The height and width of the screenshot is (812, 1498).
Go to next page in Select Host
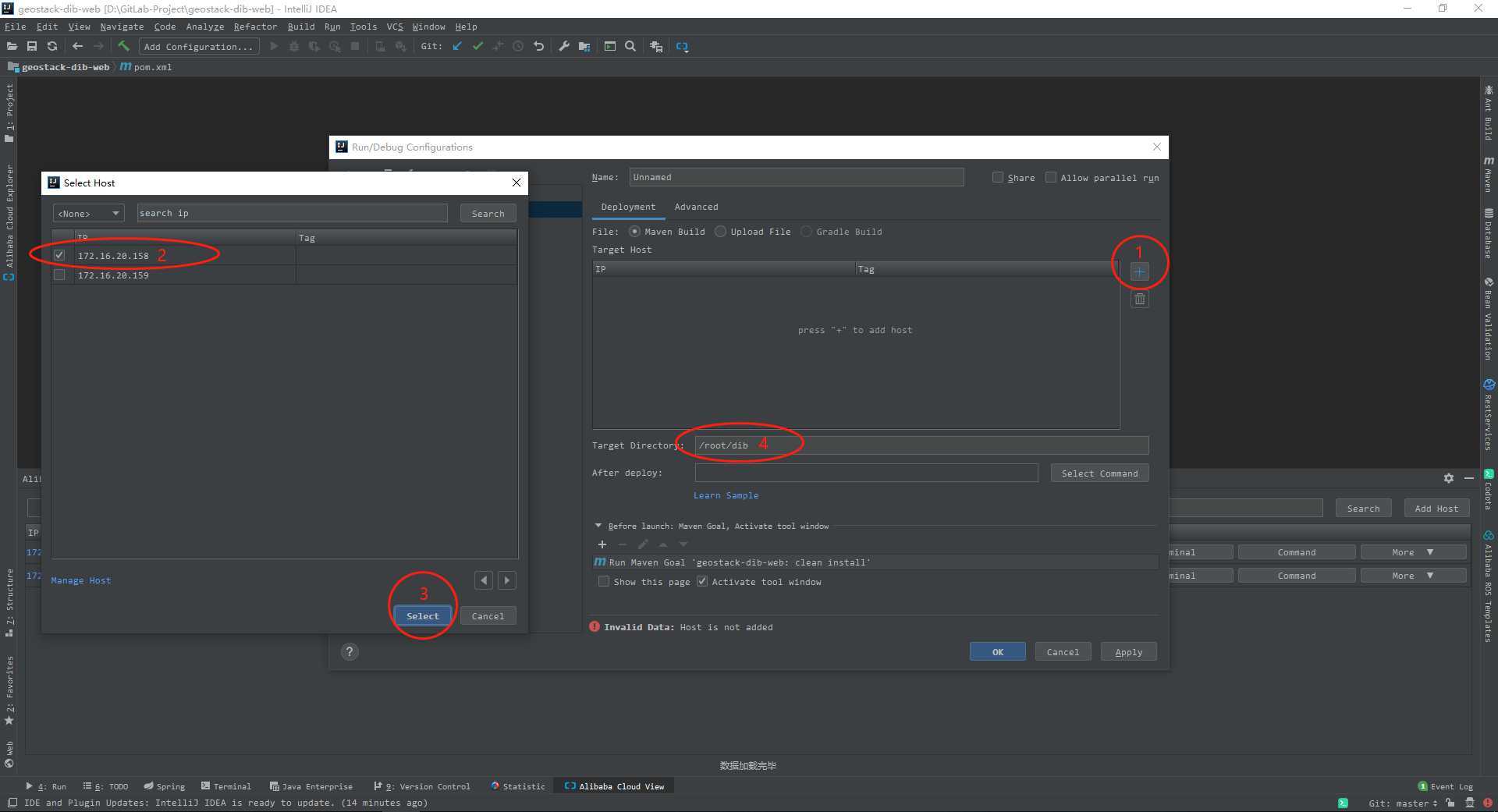[507, 580]
